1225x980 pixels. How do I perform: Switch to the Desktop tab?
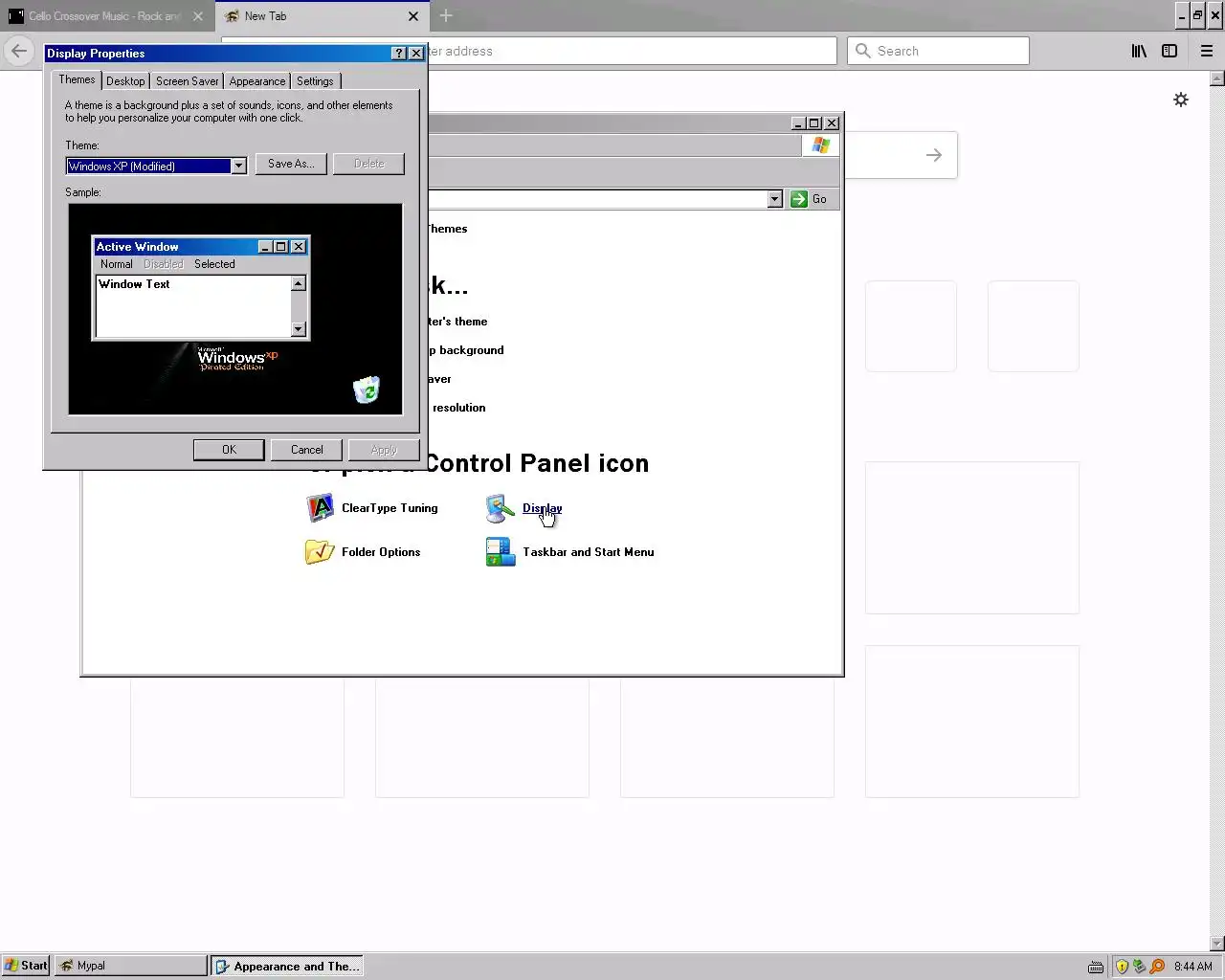coord(125,81)
